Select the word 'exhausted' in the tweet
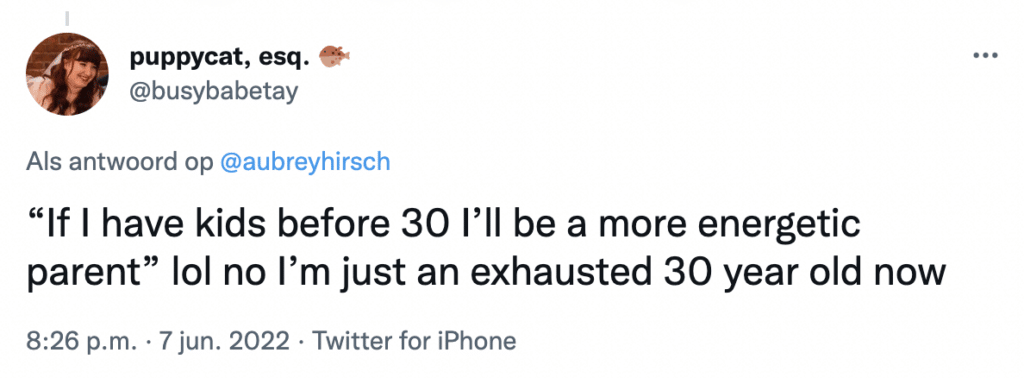1024x378 pixels. coord(564,272)
